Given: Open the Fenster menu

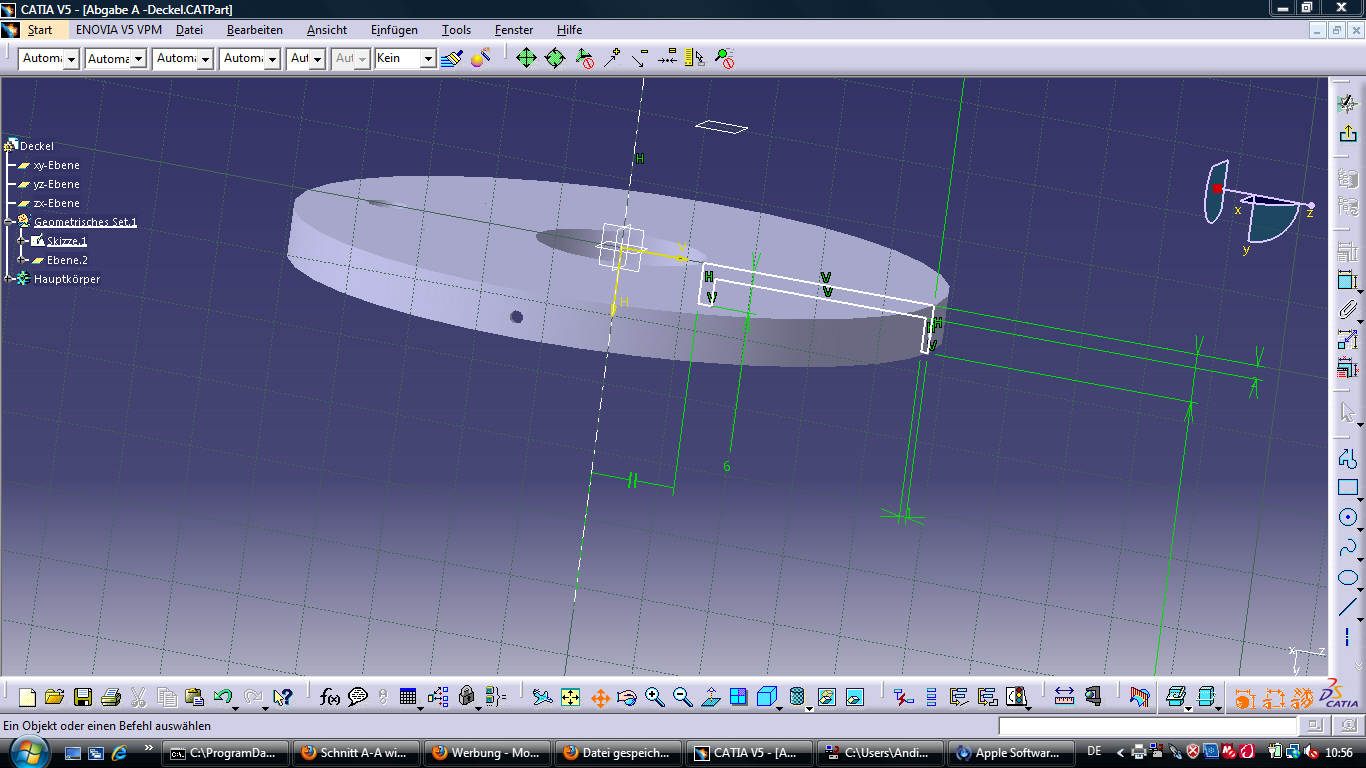Looking at the screenshot, I should pos(514,30).
